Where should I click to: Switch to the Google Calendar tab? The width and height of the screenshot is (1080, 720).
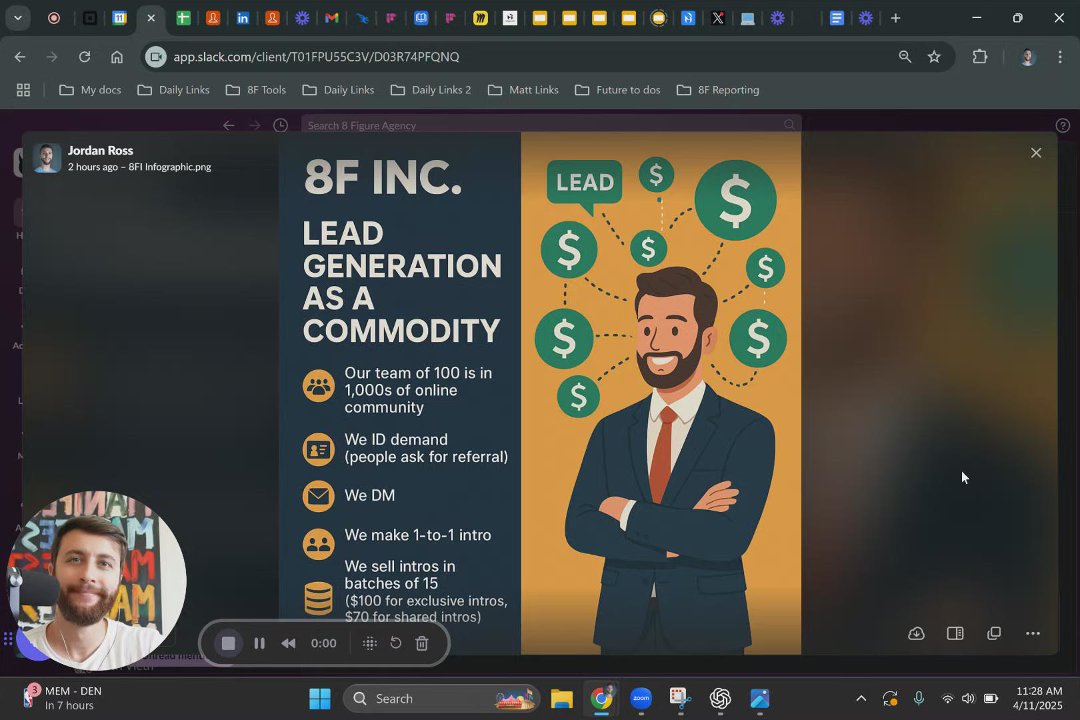coord(119,19)
